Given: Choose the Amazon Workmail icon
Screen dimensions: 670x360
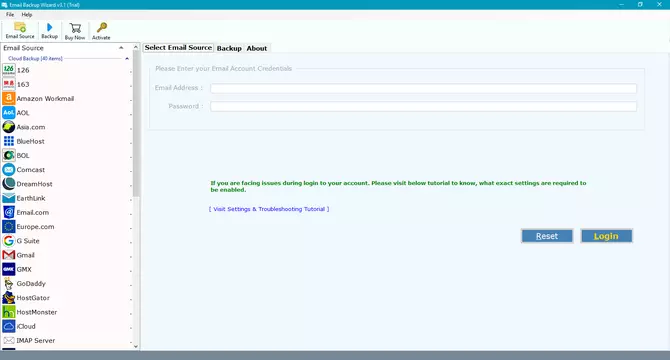Looking at the screenshot, I should click(x=9, y=98).
